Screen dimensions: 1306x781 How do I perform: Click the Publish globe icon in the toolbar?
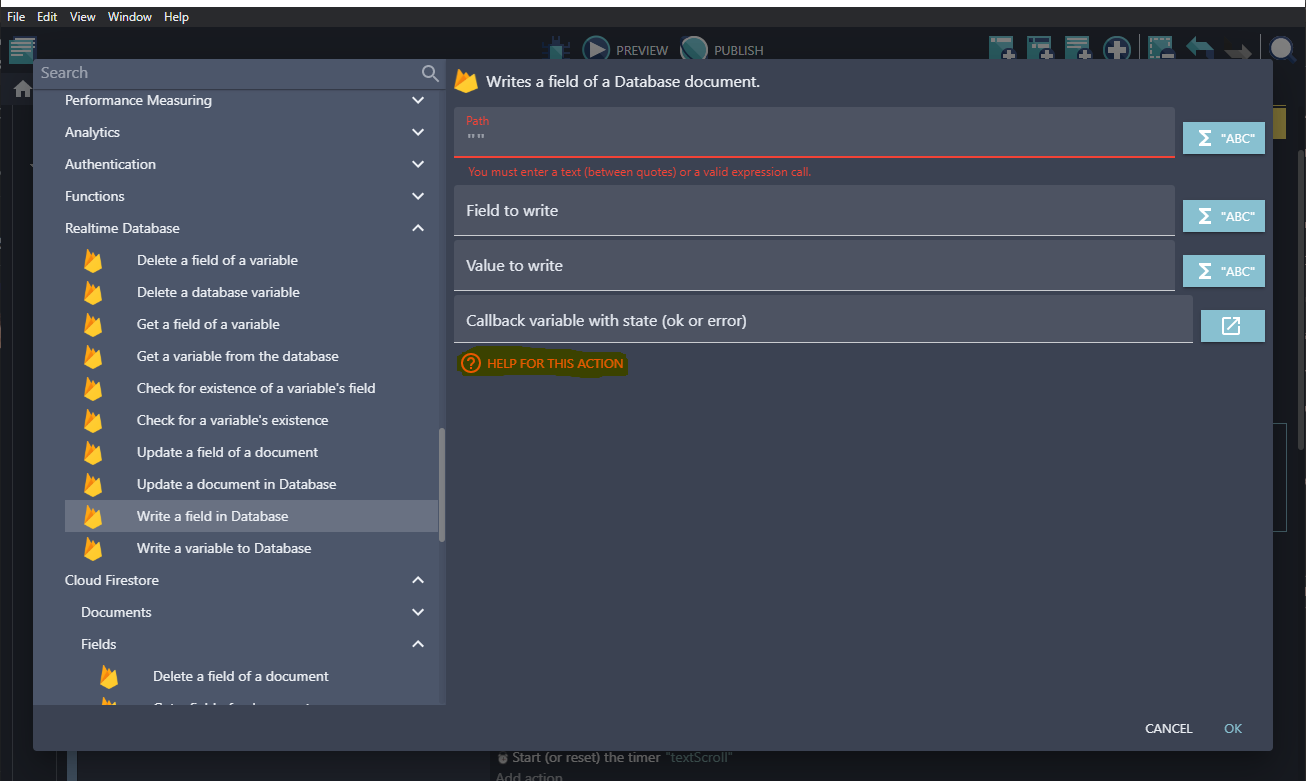coord(694,49)
